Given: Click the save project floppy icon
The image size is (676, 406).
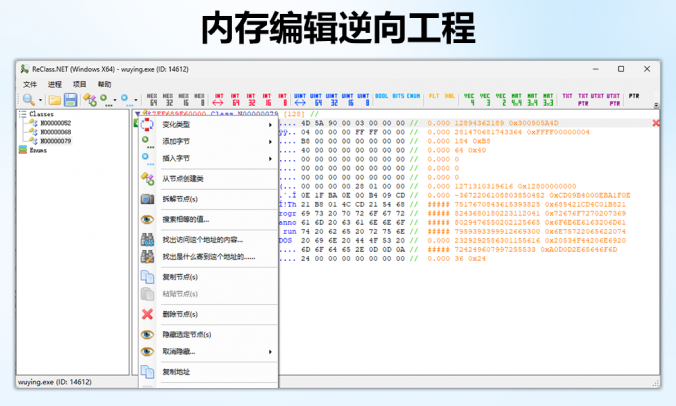Looking at the screenshot, I should click(71, 100).
